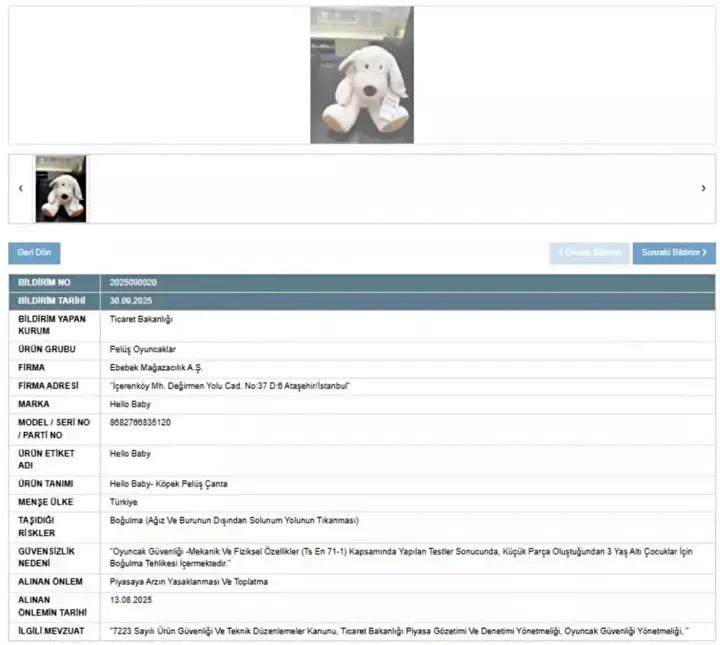Go to Sonraki Bildirim

pos(673,253)
